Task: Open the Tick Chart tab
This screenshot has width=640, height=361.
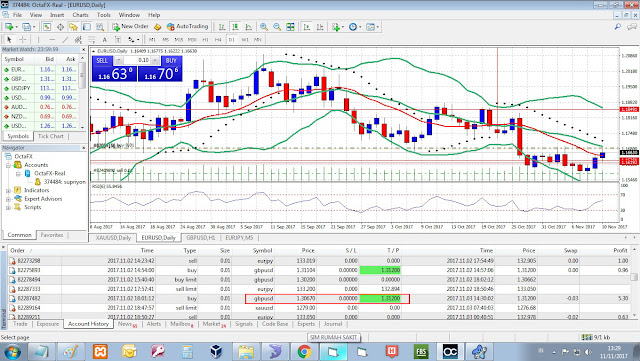Action: click(51, 136)
